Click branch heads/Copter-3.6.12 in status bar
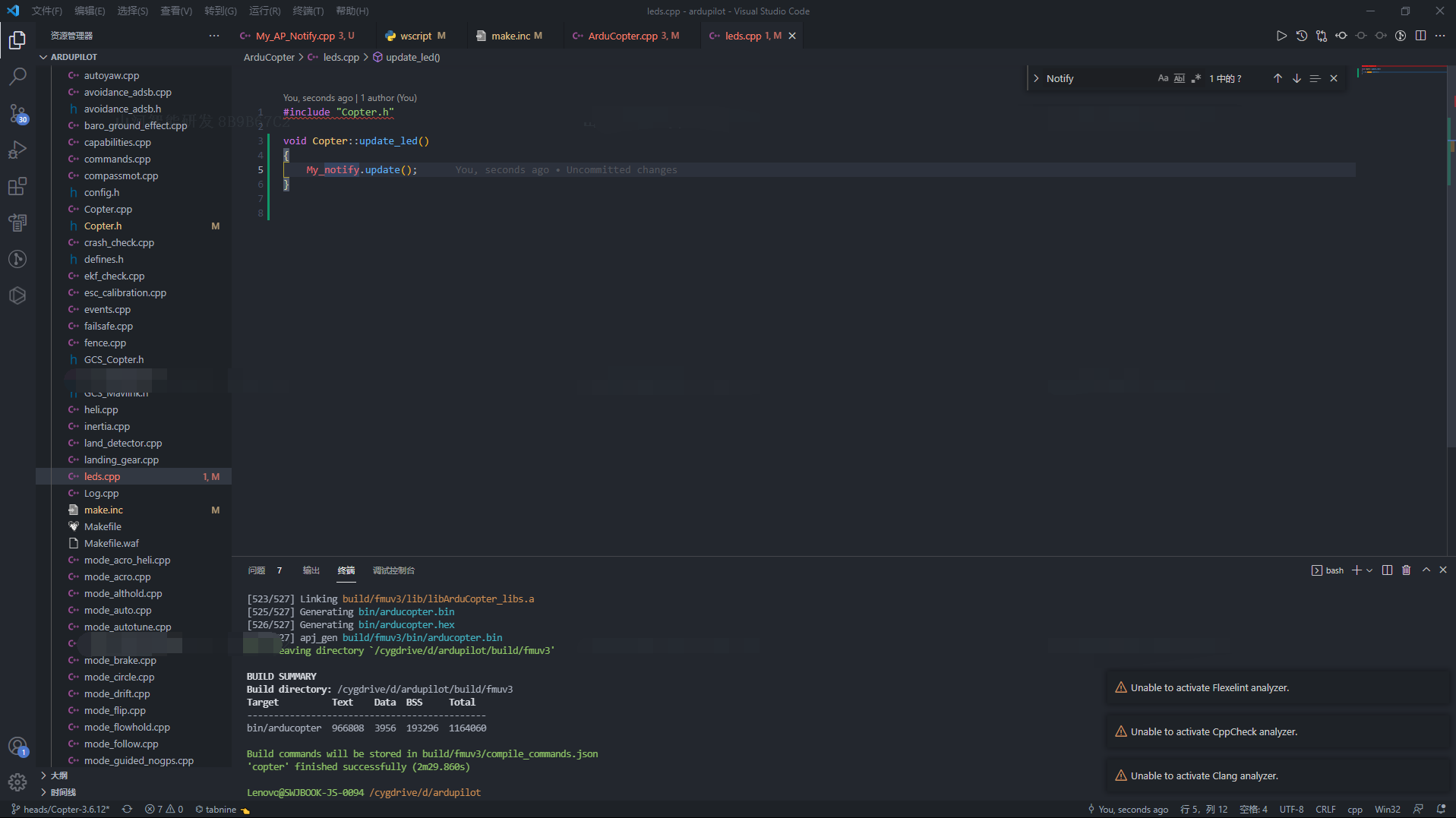 point(61,809)
